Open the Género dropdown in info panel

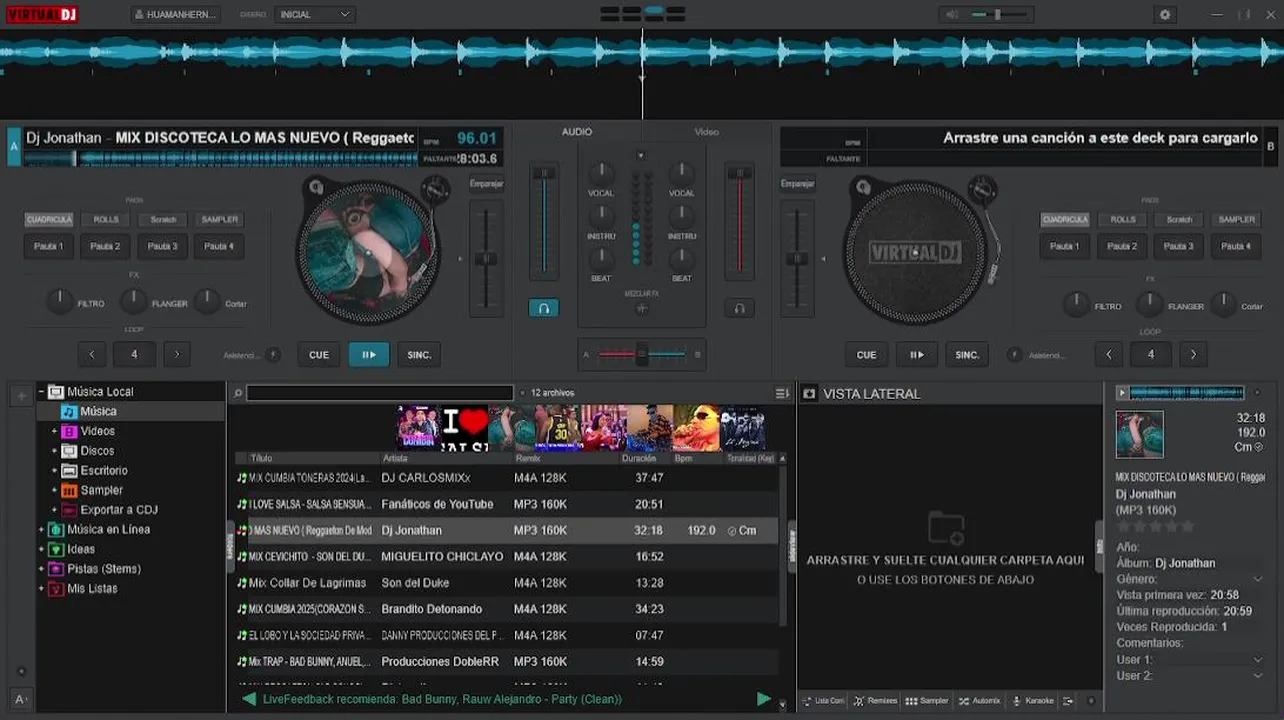pos(1257,579)
